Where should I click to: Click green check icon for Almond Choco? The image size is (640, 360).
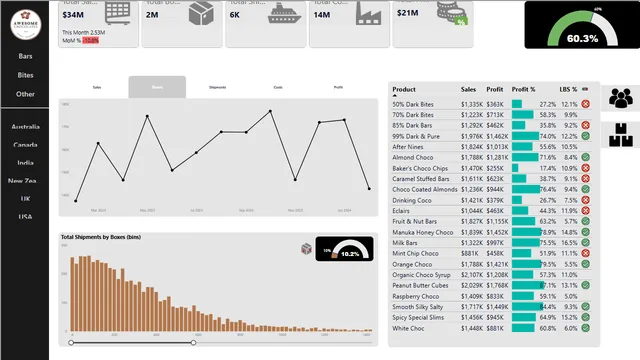(585, 157)
